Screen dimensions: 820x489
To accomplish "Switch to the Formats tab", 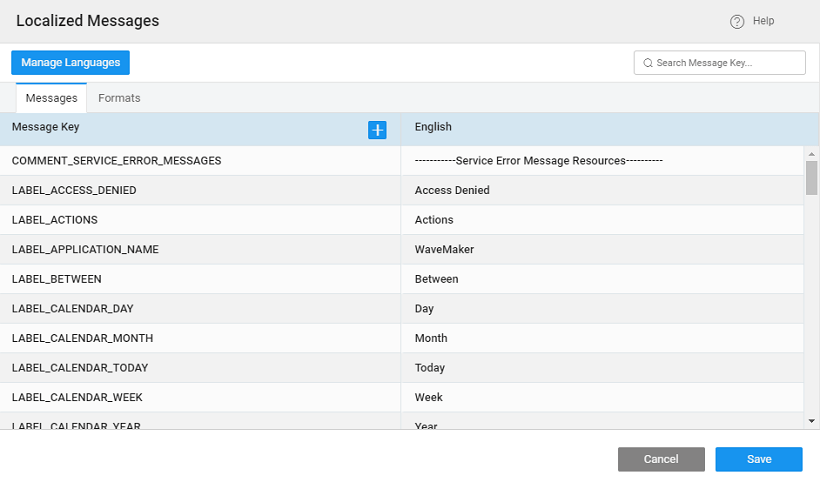I will pyautogui.click(x=119, y=98).
